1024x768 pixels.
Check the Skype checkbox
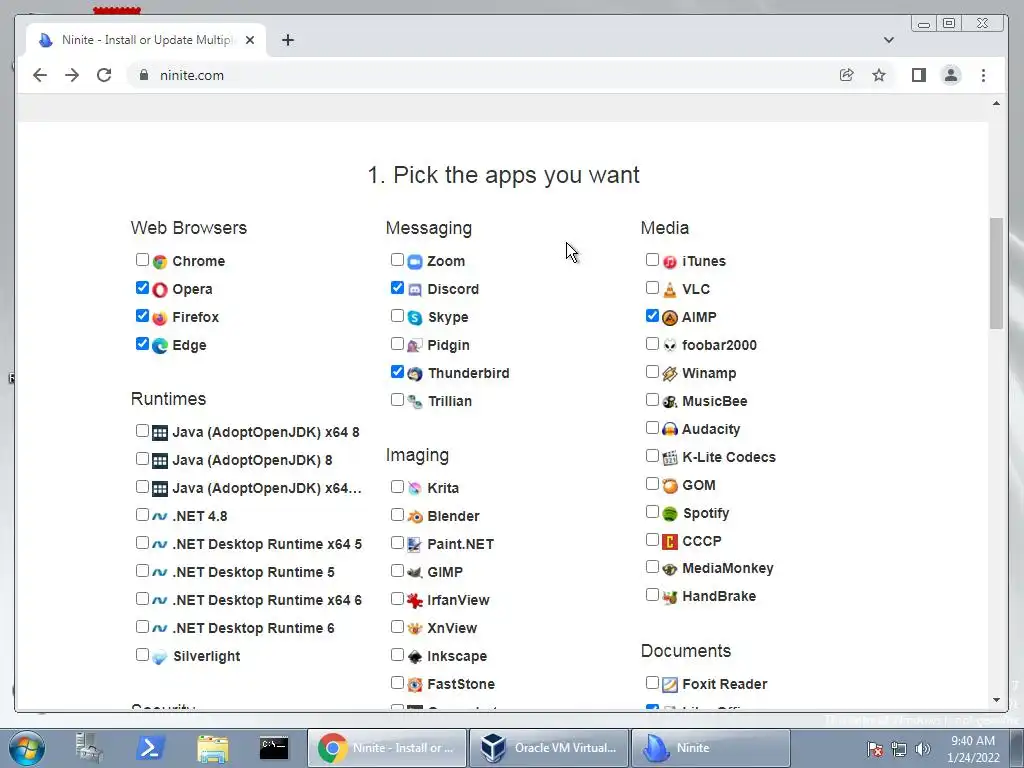397,316
